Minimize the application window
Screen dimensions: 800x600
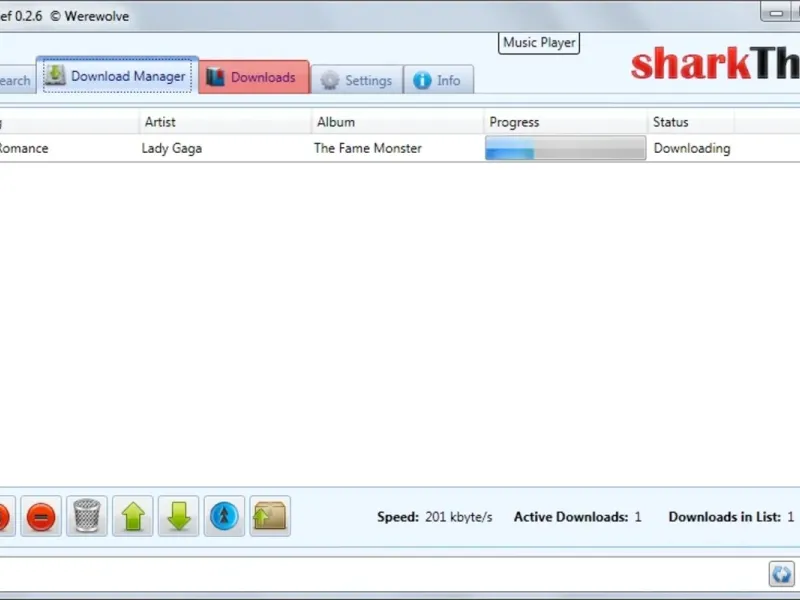(776, 12)
